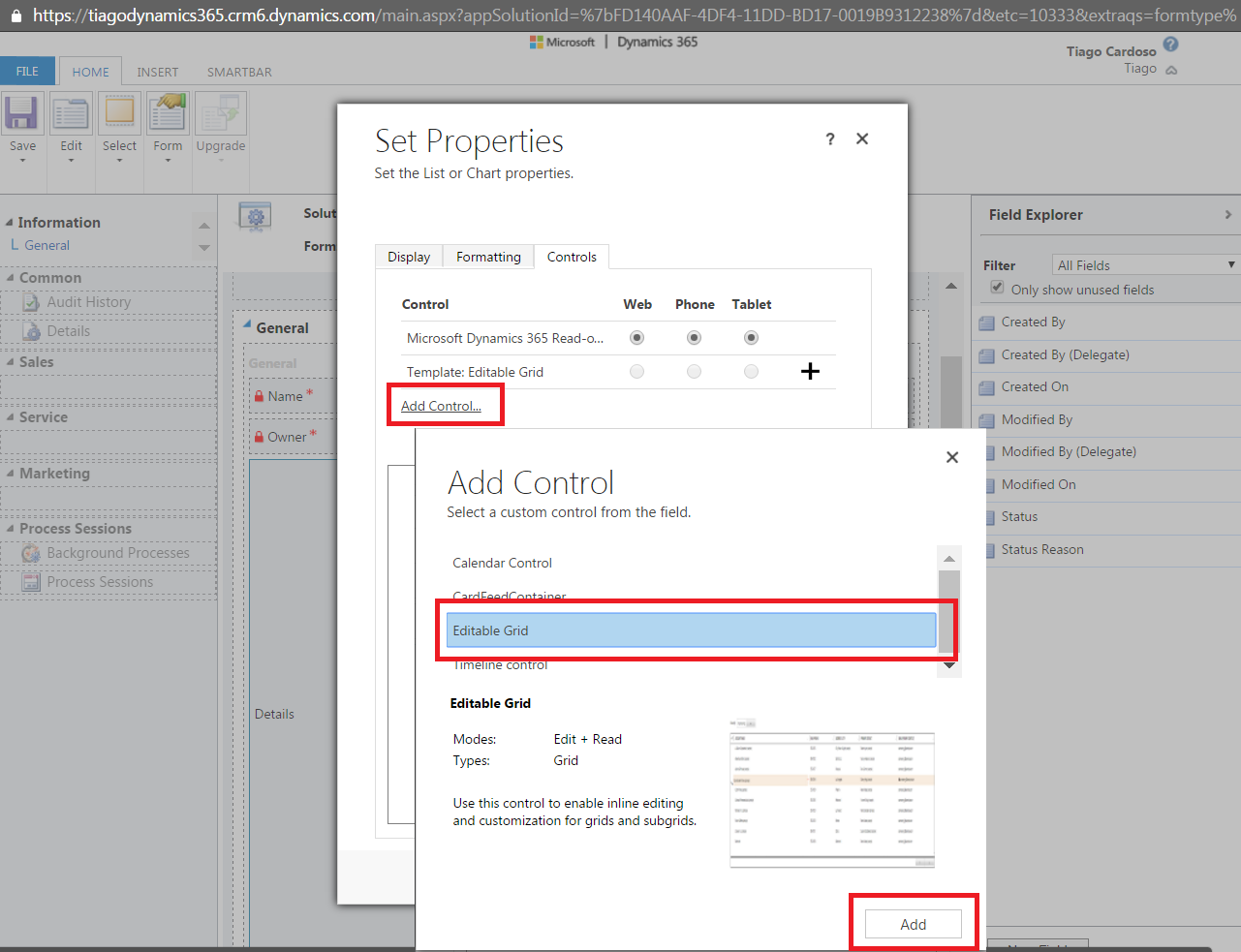1241x952 pixels.
Task: Collapse the Information section
Action: [11, 222]
